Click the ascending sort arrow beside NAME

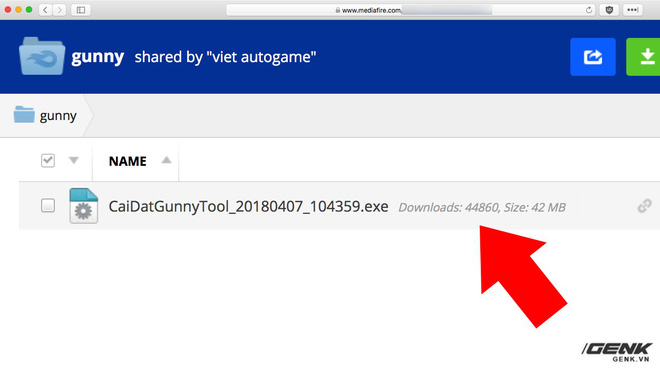pyautogui.click(x=167, y=160)
